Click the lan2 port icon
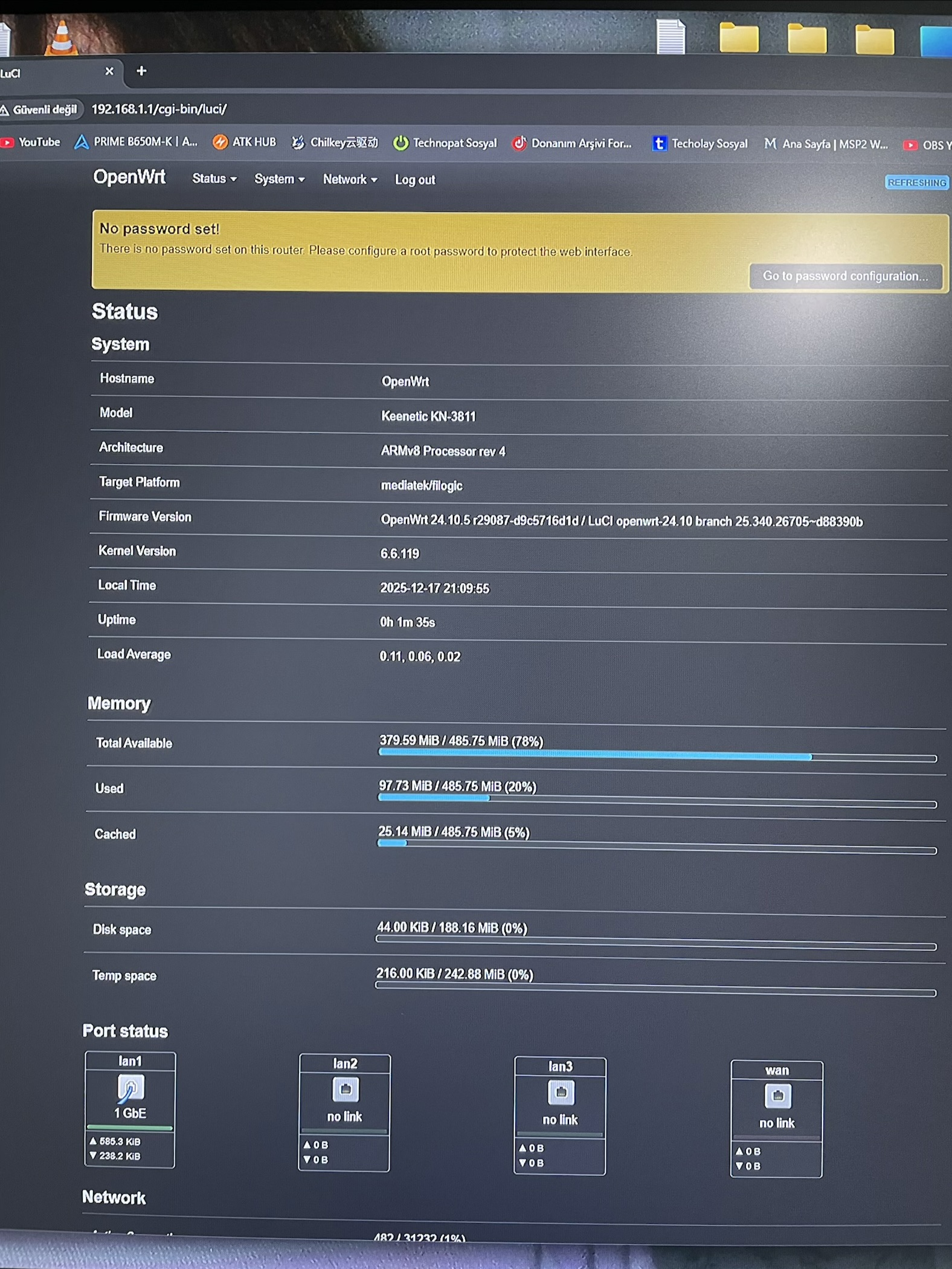 pyautogui.click(x=346, y=1090)
